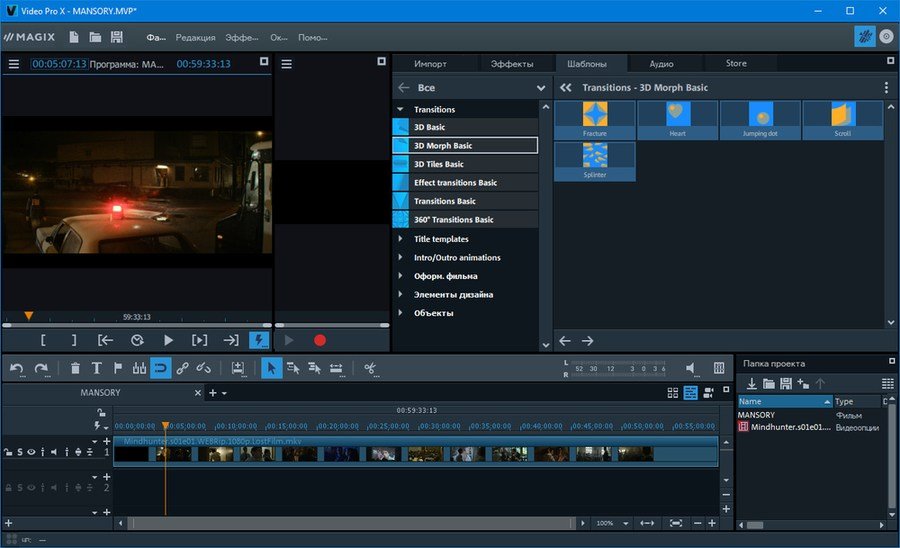Select the Title editor T tool
Screen dimensions: 900x548
97,368
